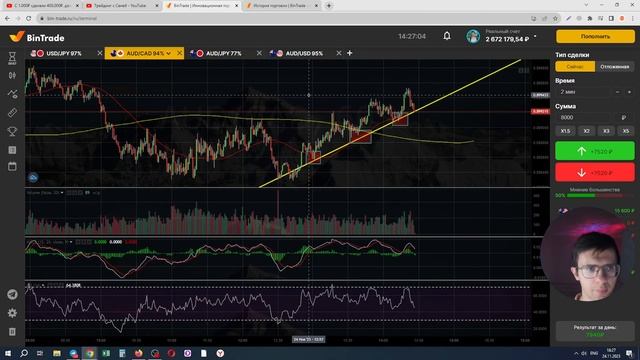Add a new asset tab with plus

coord(349,53)
